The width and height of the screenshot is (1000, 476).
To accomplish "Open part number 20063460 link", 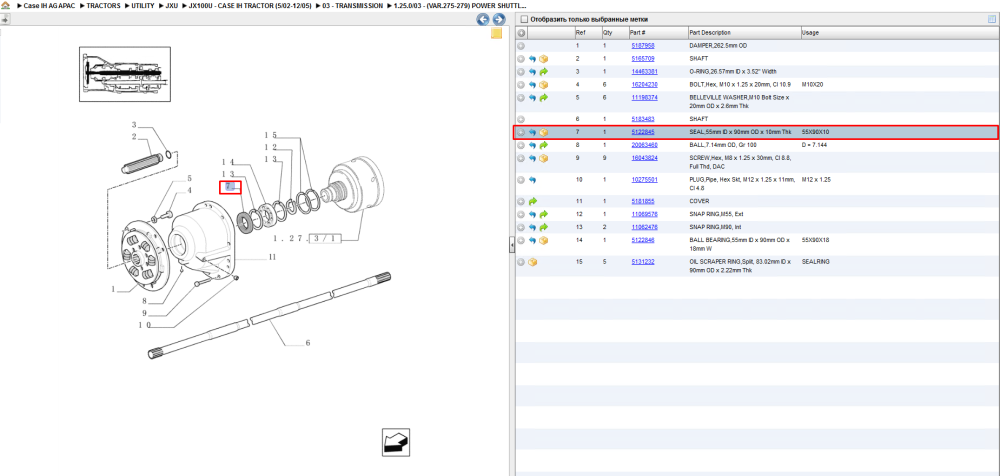I will [x=644, y=145].
